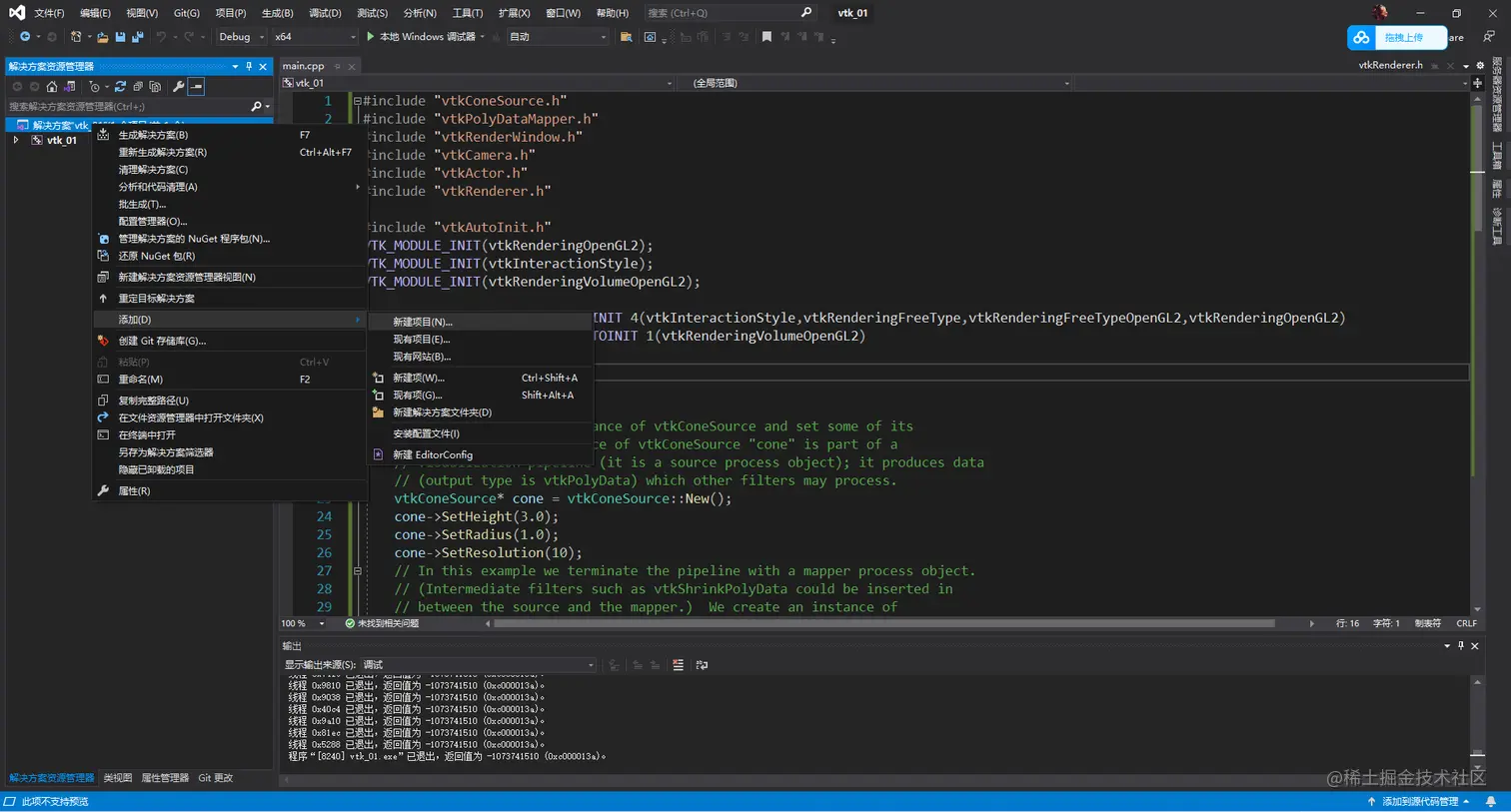This screenshot has width=1511, height=812.
Task: Click the clear all output icon
Action: coord(678,665)
